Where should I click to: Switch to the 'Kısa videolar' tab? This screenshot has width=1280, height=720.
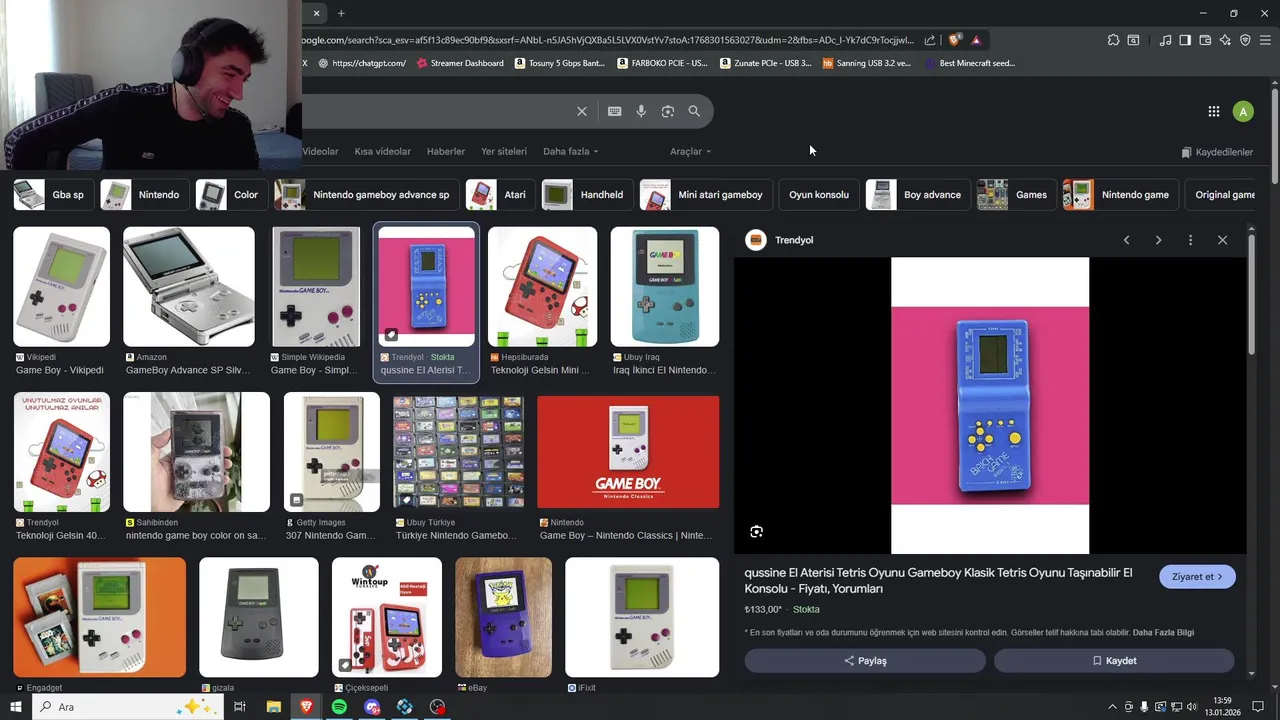[382, 151]
